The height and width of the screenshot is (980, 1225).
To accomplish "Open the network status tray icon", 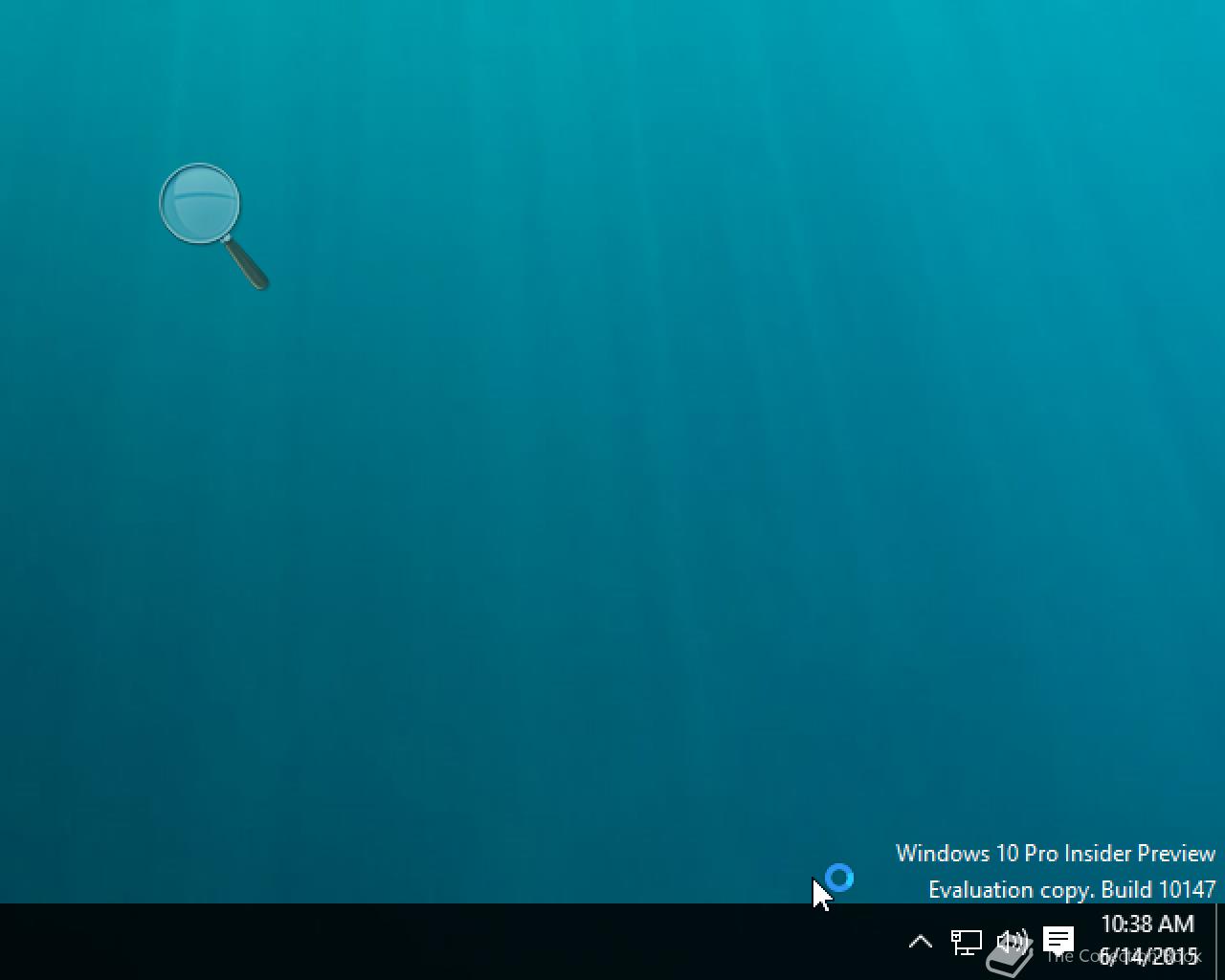I will click(967, 942).
